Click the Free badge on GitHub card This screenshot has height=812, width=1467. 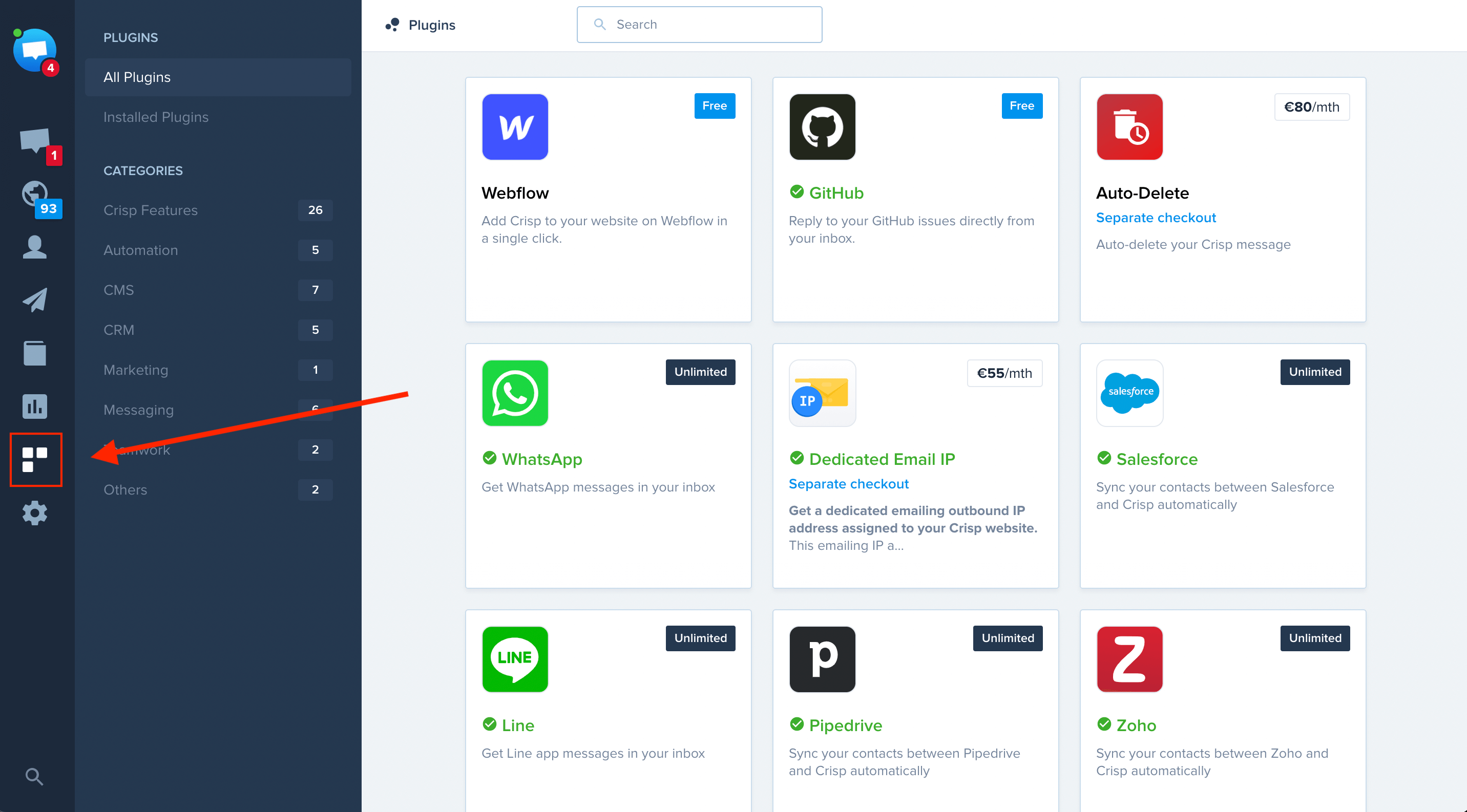1022,106
